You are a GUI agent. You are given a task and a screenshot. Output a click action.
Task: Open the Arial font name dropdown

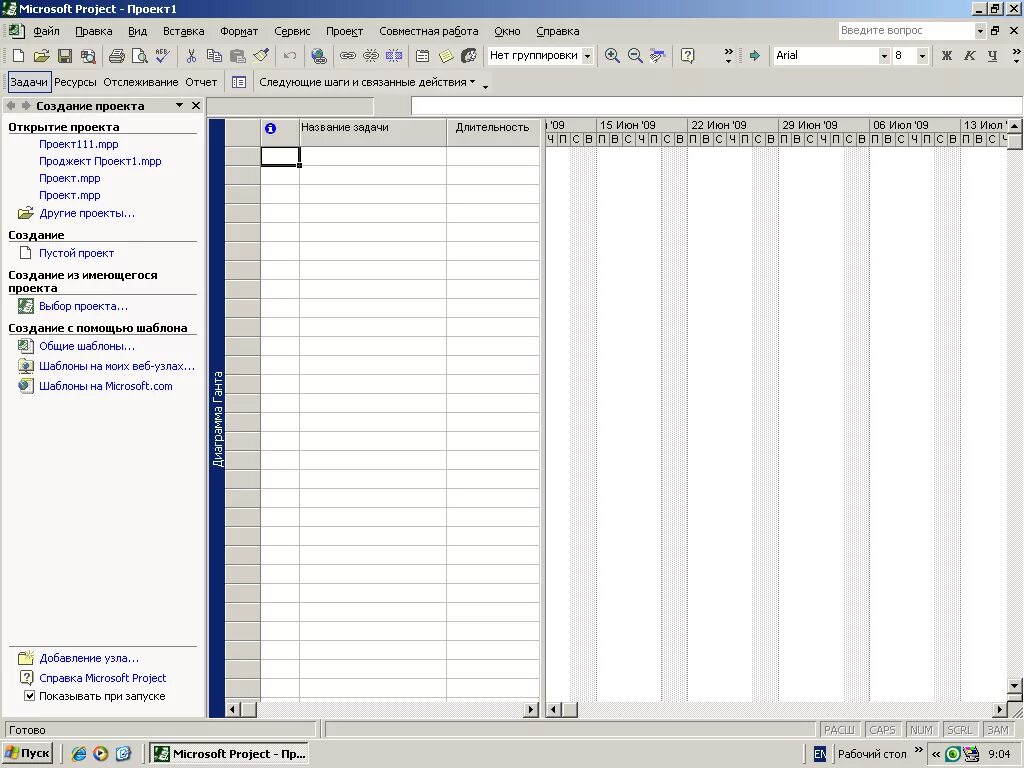[884, 56]
